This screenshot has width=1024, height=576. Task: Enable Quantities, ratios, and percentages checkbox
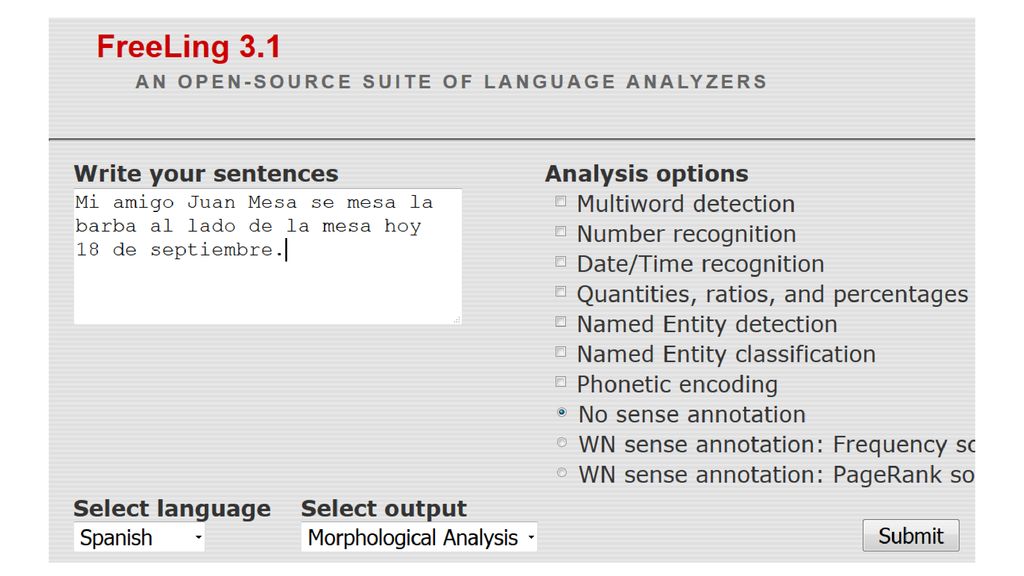click(x=560, y=291)
